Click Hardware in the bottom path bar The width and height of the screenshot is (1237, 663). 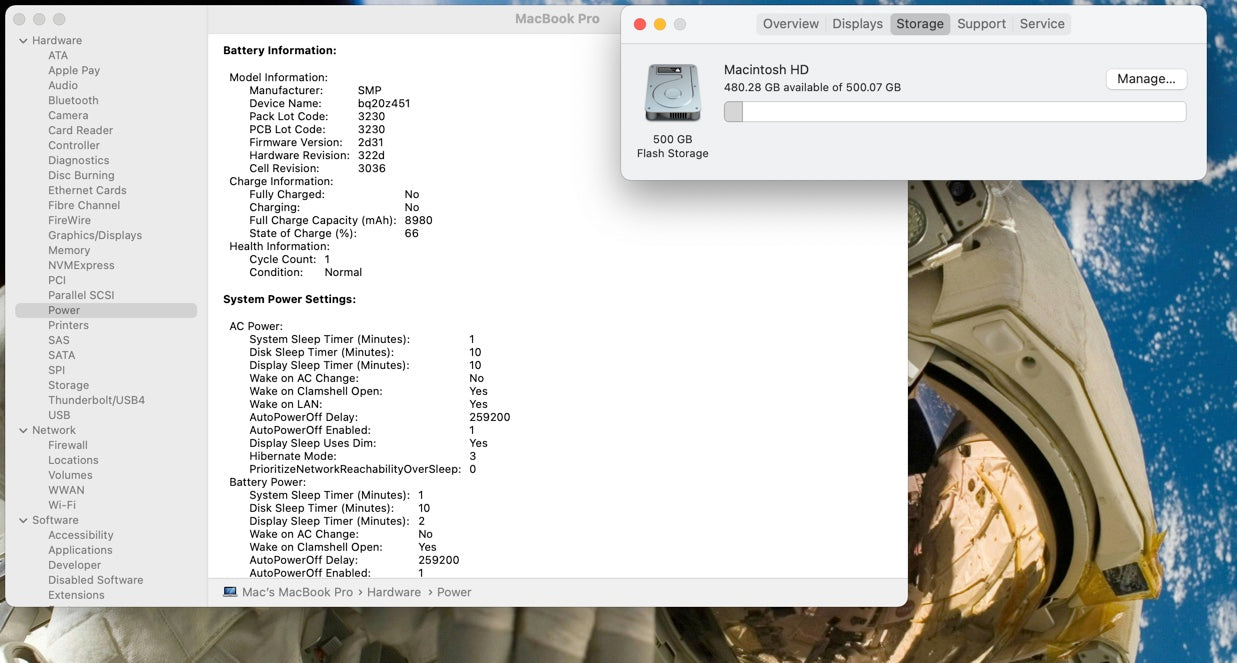tap(393, 592)
